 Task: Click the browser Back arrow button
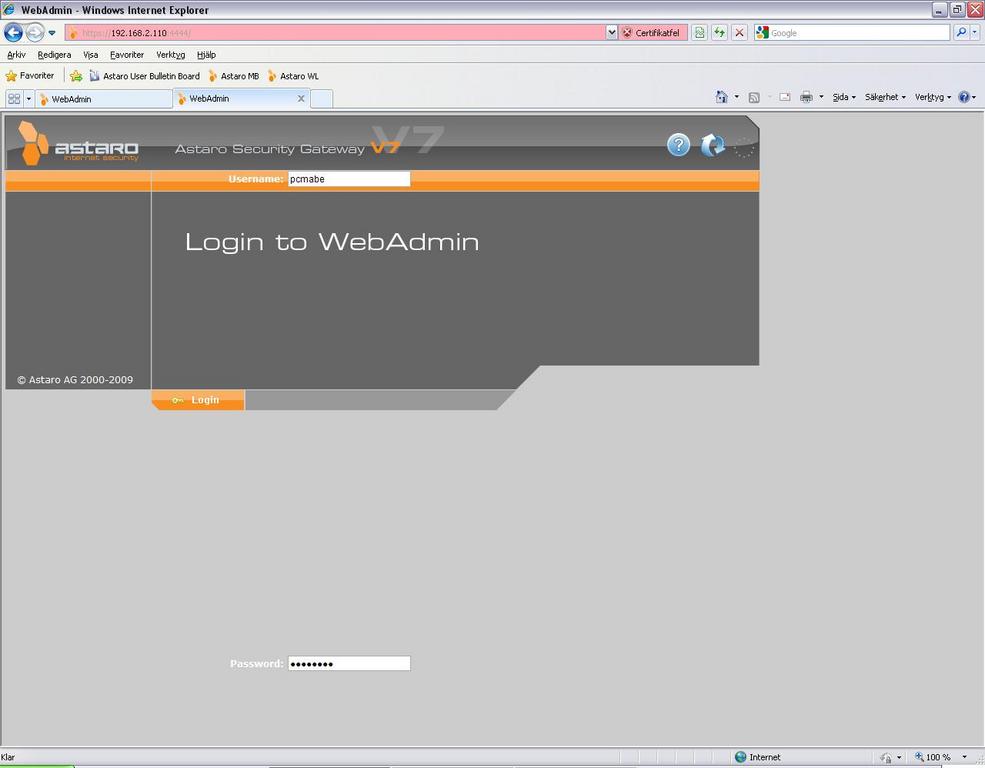pyautogui.click(x=13, y=32)
